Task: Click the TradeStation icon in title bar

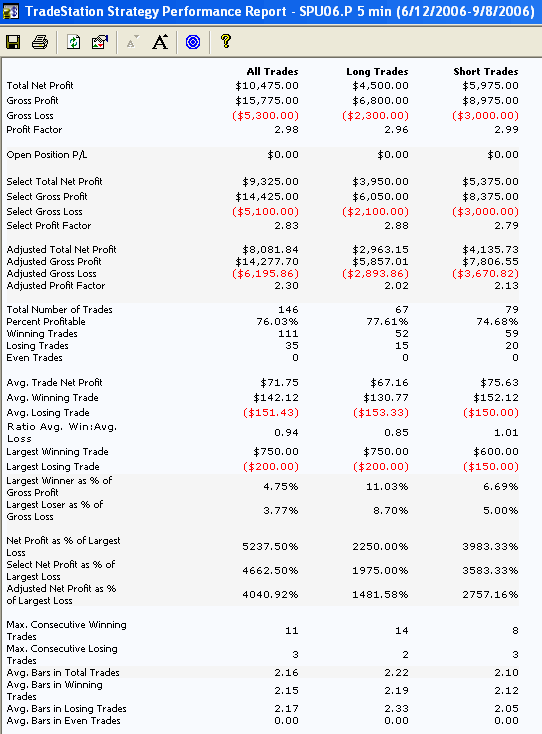Action: tap(11, 11)
